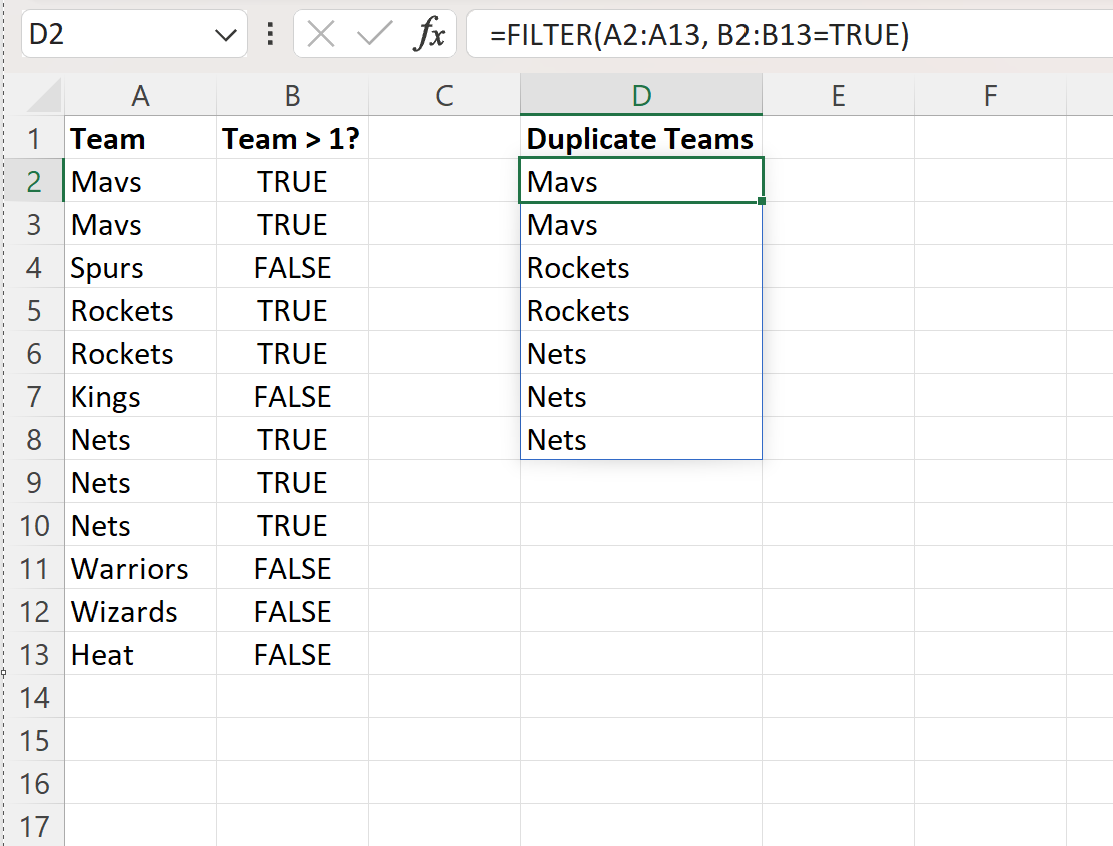The width and height of the screenshot is (1113, 846).
Task: Select row 10 header
Action: (x=34, y=526)
